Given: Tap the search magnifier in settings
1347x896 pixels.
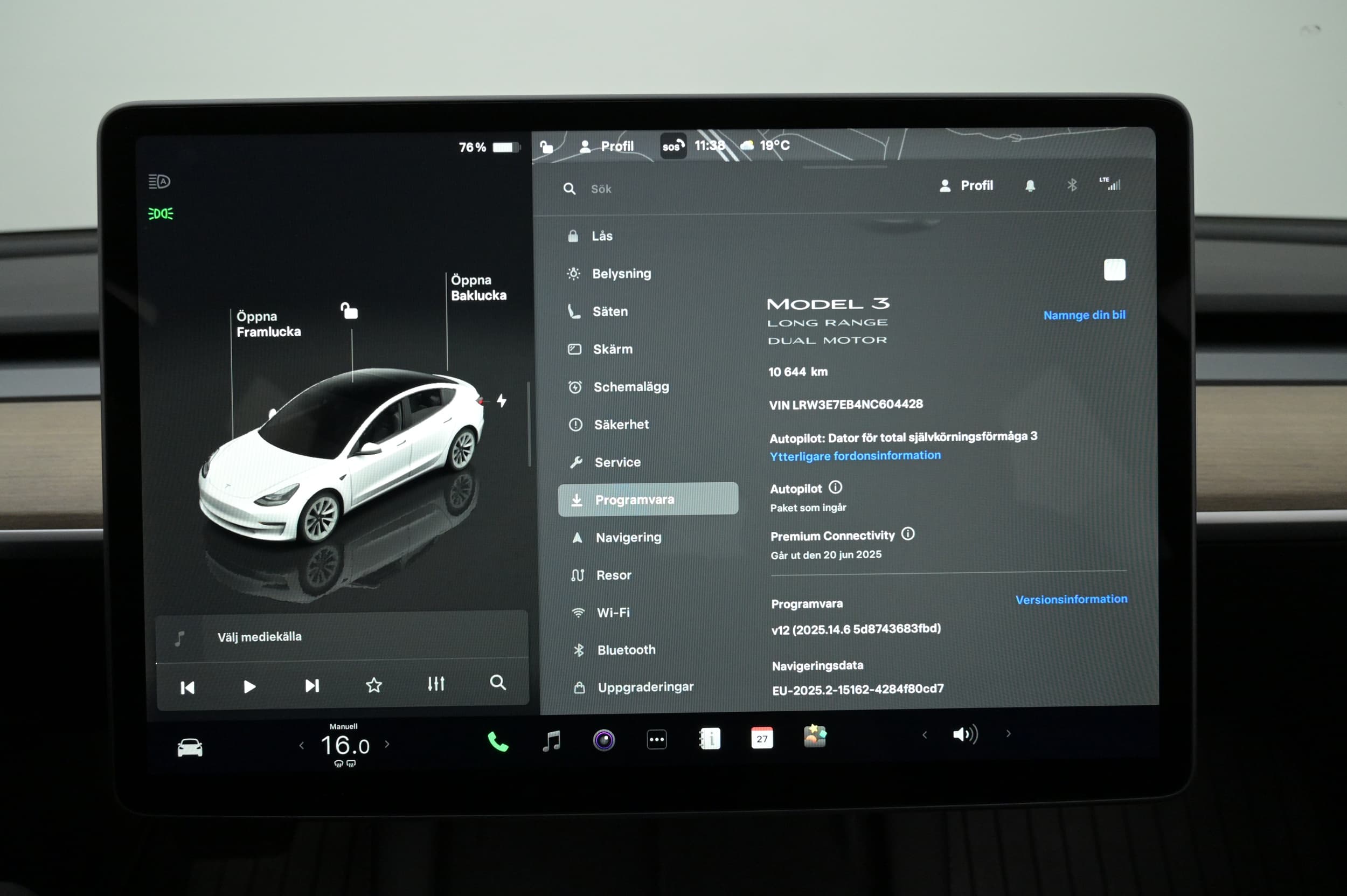Looking at the screenshot, I should pos(569,189).
